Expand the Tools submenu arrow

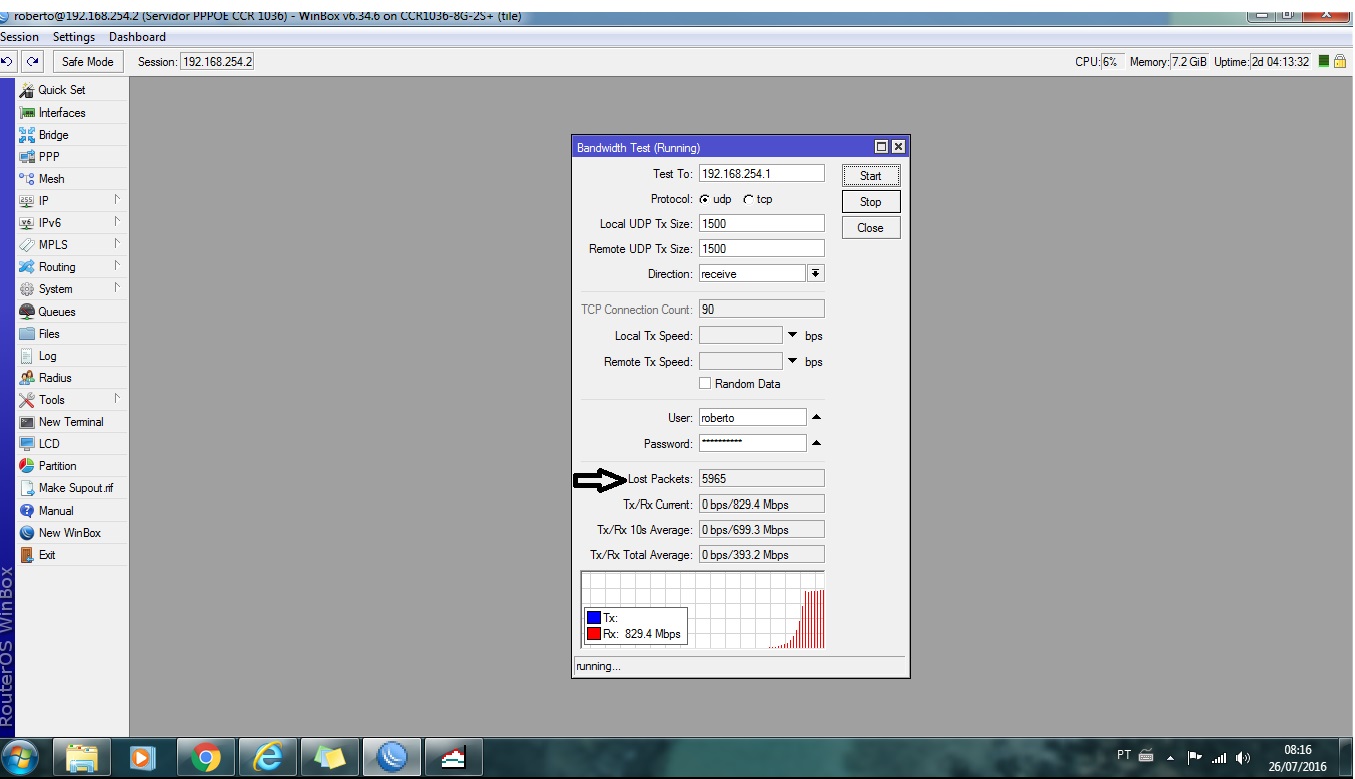pyautogui.click(x=117, y=399)
